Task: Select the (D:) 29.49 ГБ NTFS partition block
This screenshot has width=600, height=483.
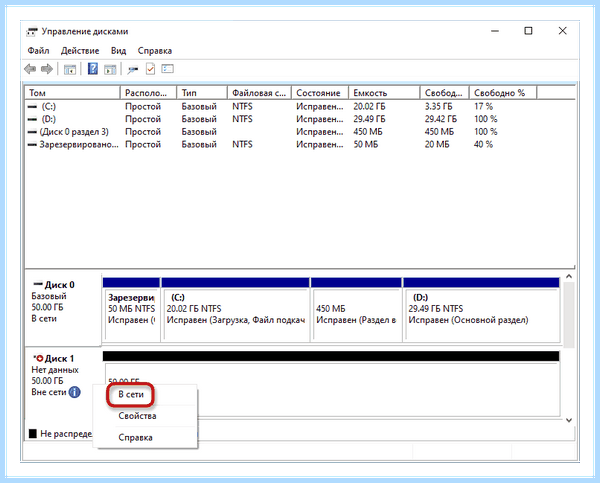Action: click(x=481, y=309)
